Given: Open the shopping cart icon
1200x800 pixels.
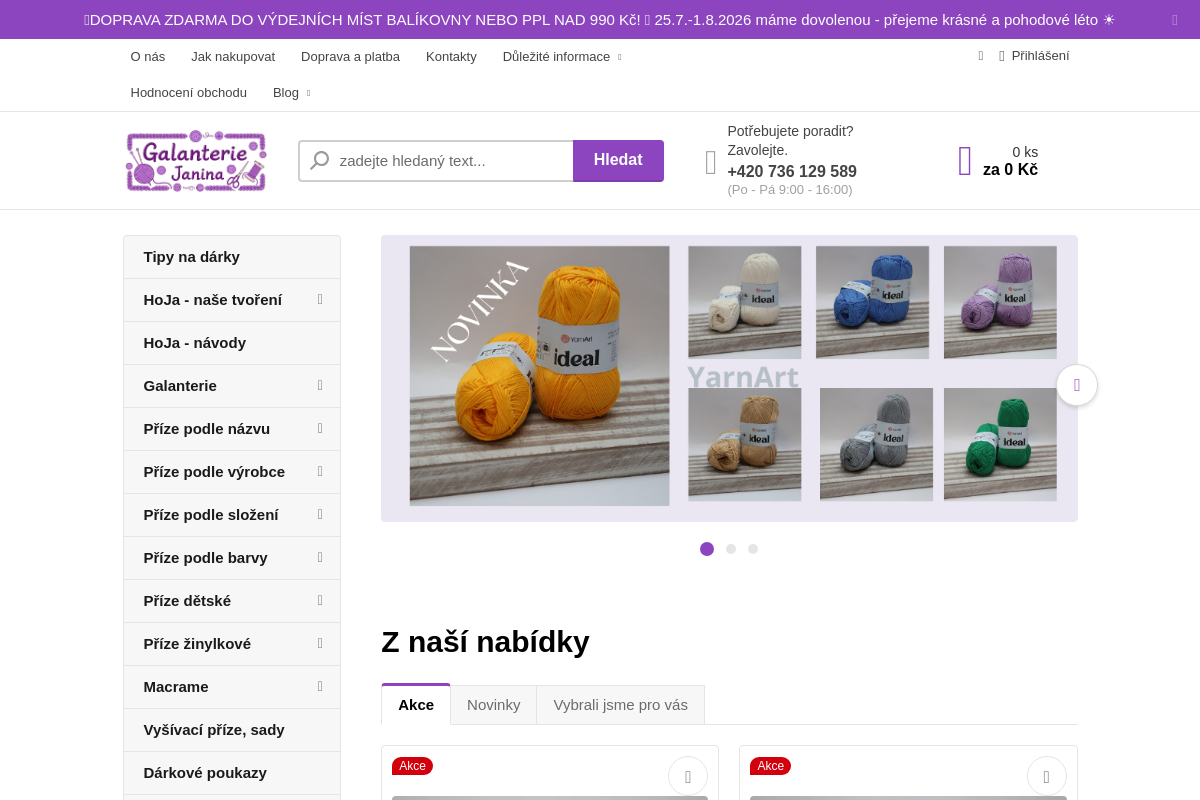Looking at the screenshot, I should [965, 161].
